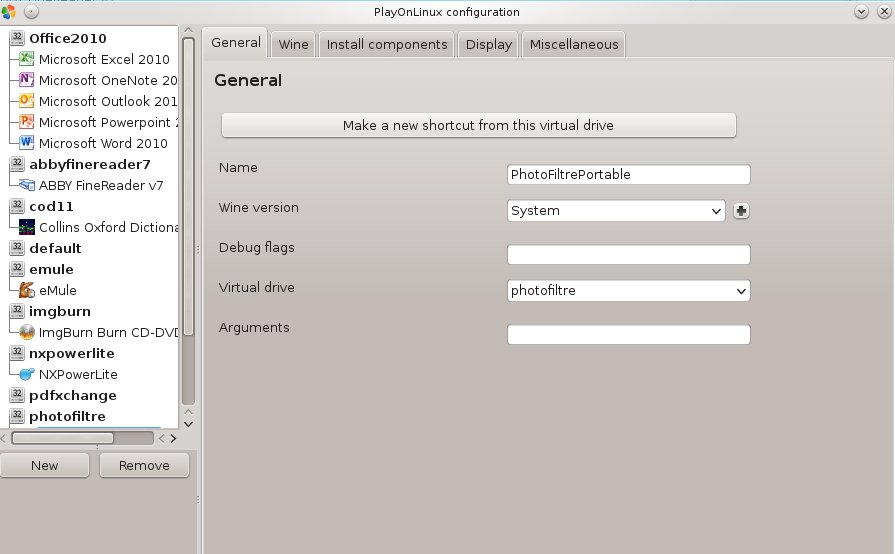
Task: Click the scroll up arrow above the list scrollbar
Action: coord(188,30)
